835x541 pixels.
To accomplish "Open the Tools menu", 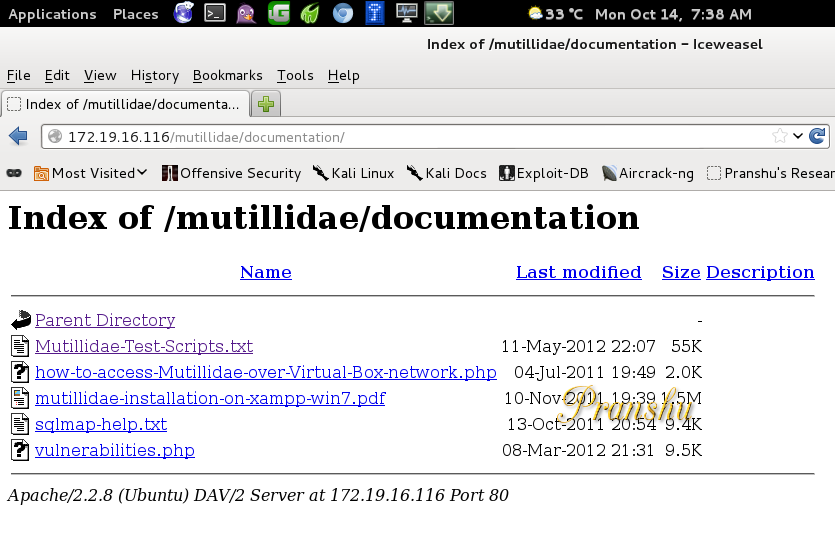I will pyautogui.click(x=295, y=76).
